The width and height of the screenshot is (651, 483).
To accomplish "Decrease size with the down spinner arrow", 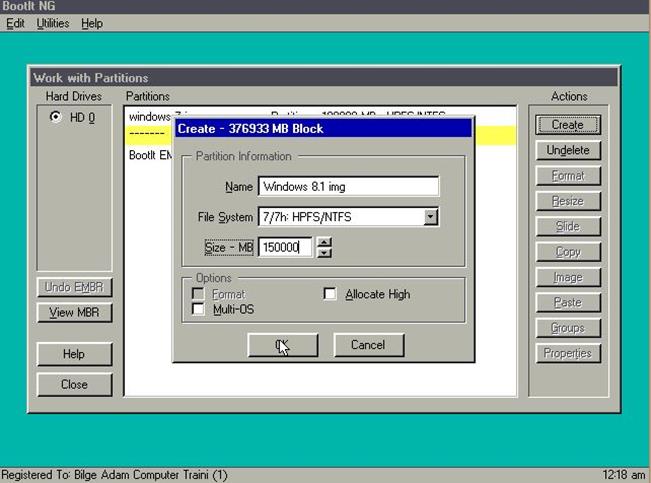I will pyautogui.click(x=324, y=253).
